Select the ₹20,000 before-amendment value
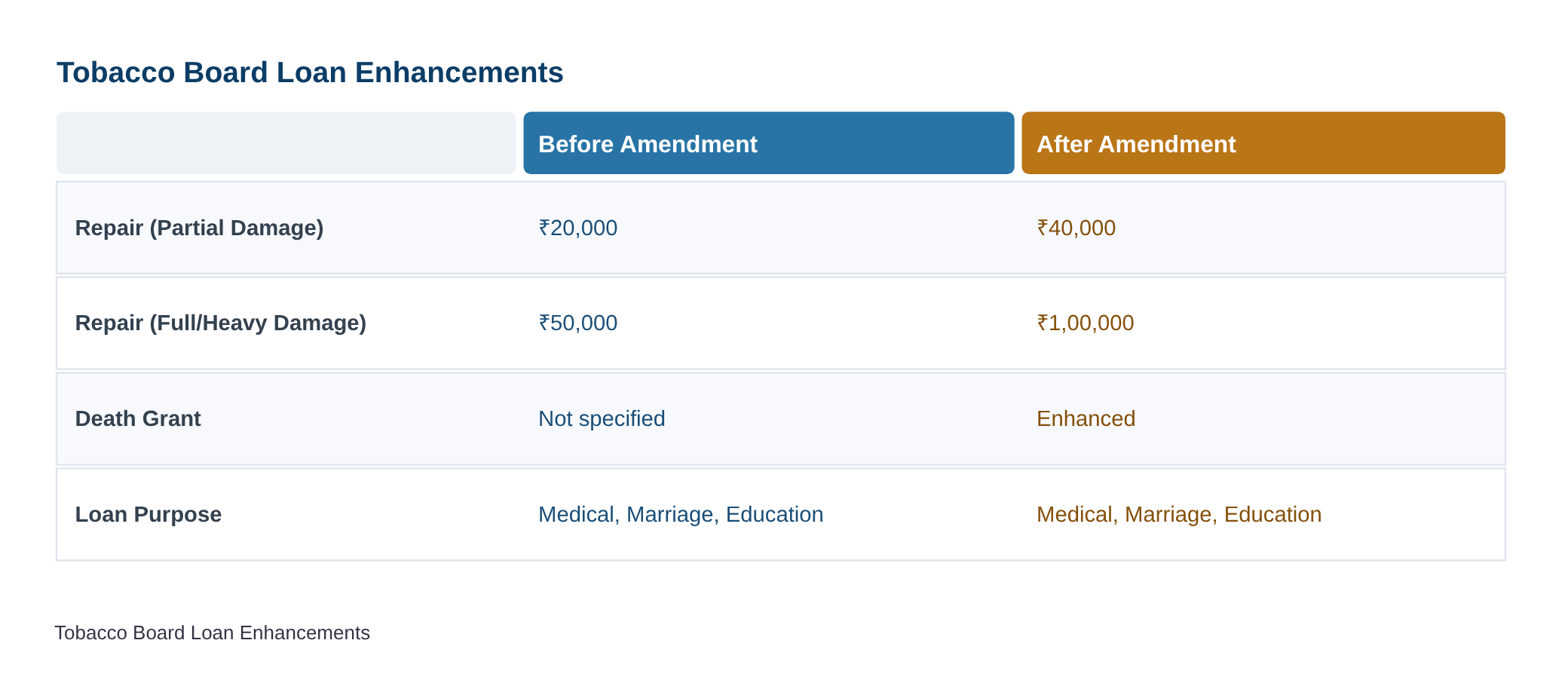Screen dimensions: 1568x680 (x=578, y=228)
